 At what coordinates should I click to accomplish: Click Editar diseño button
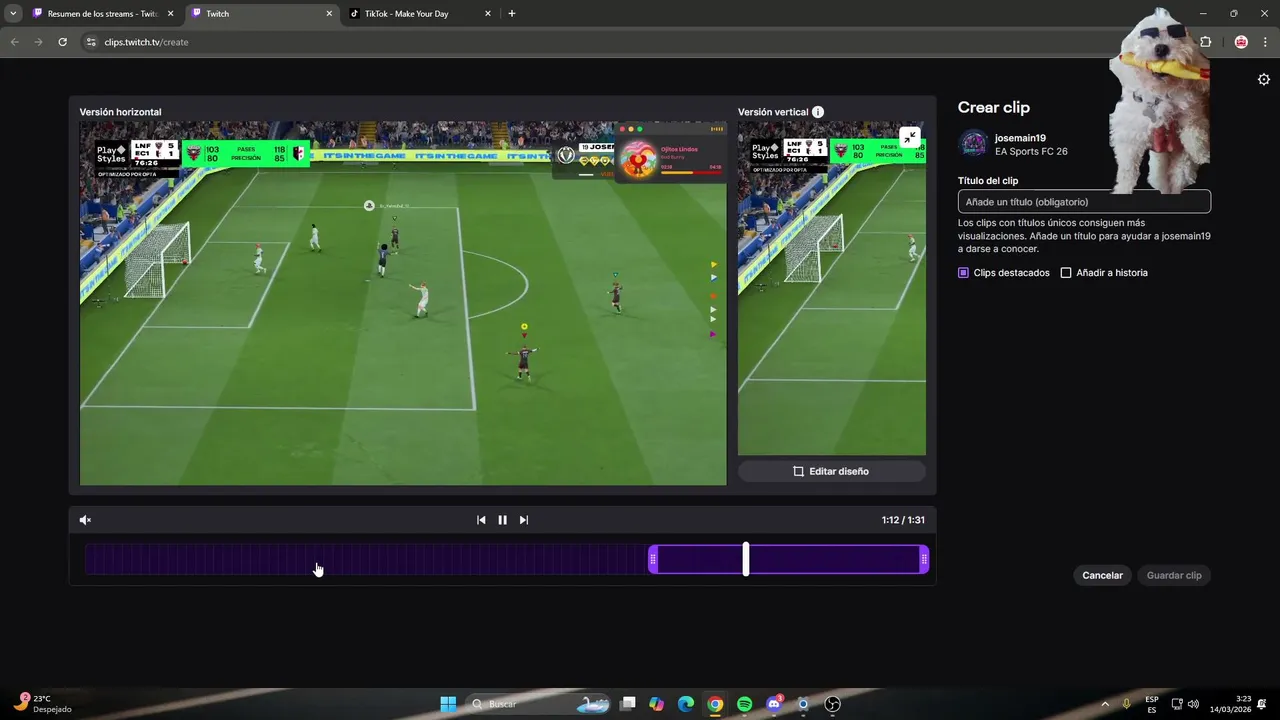click(x=831, y=471)
